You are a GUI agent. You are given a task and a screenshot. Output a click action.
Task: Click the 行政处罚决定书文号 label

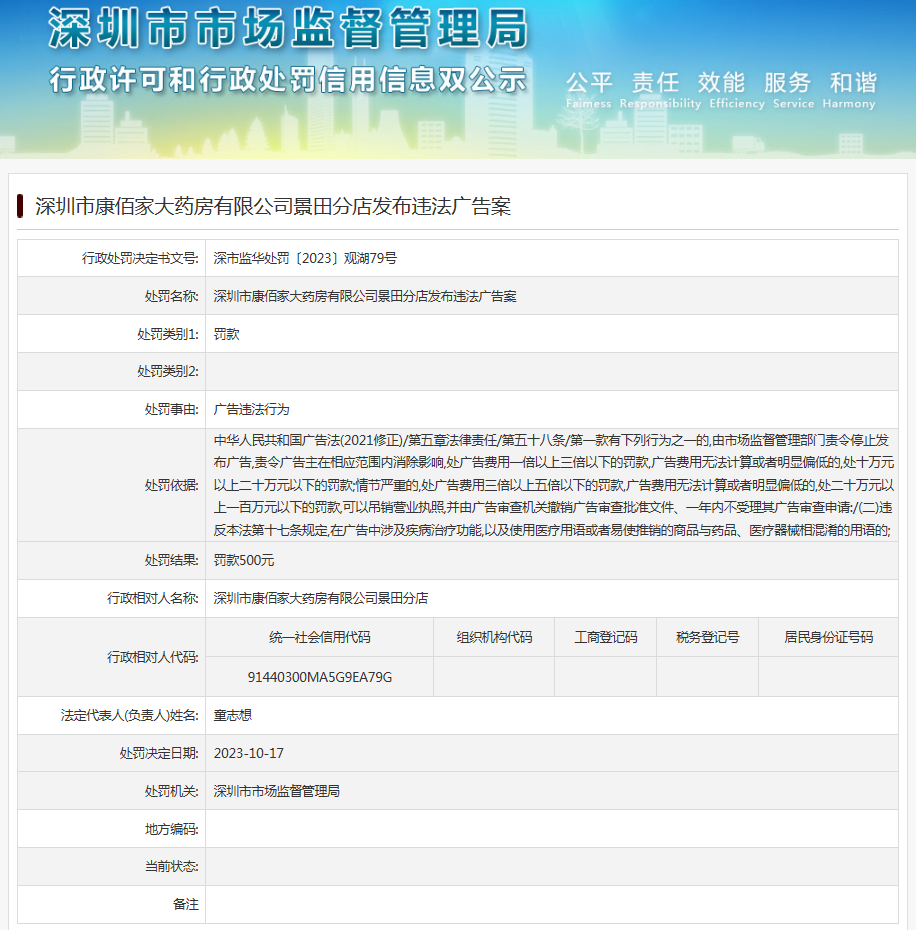140,258
